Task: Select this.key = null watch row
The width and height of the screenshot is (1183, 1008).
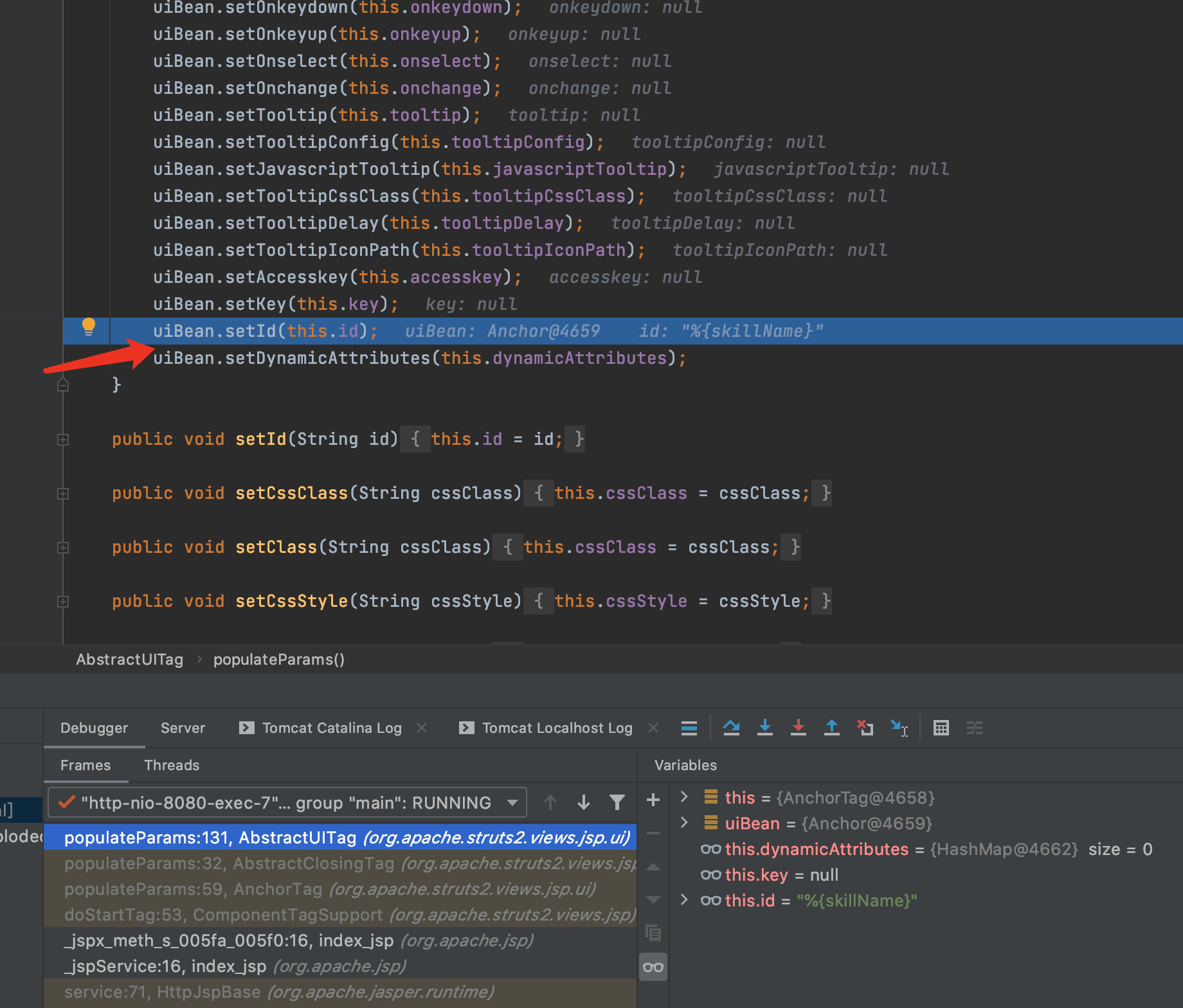Action: click(x=926, y=875)
